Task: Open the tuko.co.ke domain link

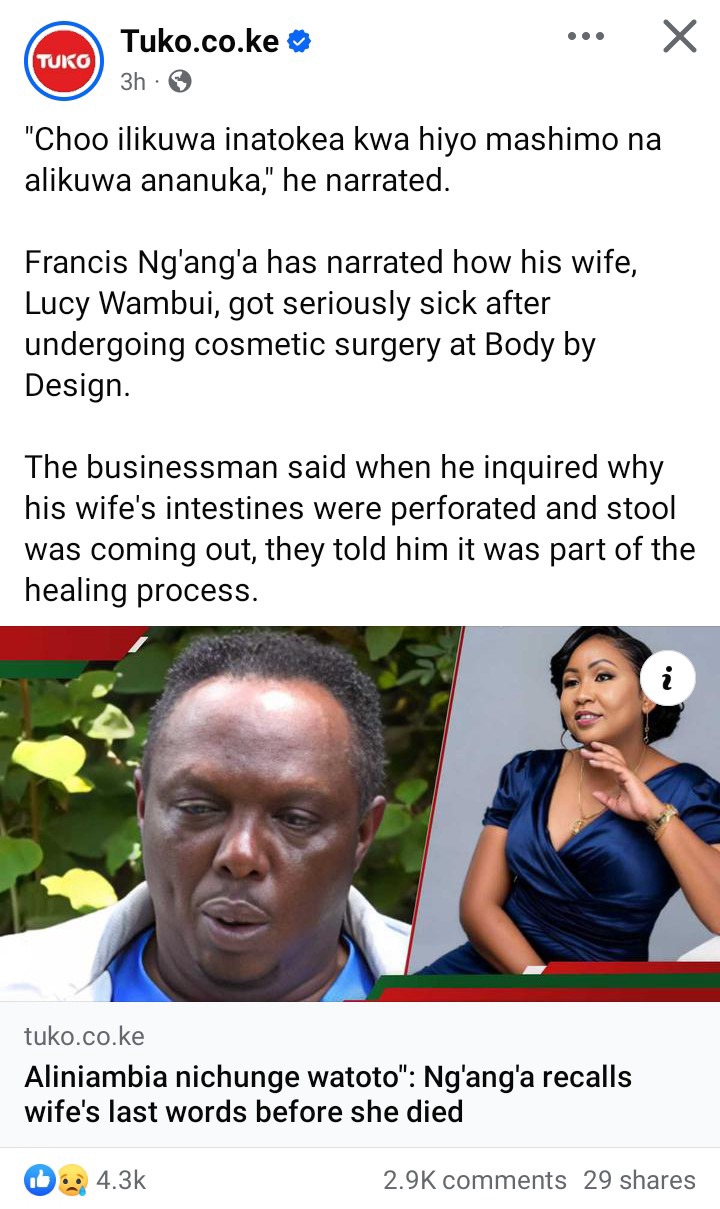Action: point(84,1036)
